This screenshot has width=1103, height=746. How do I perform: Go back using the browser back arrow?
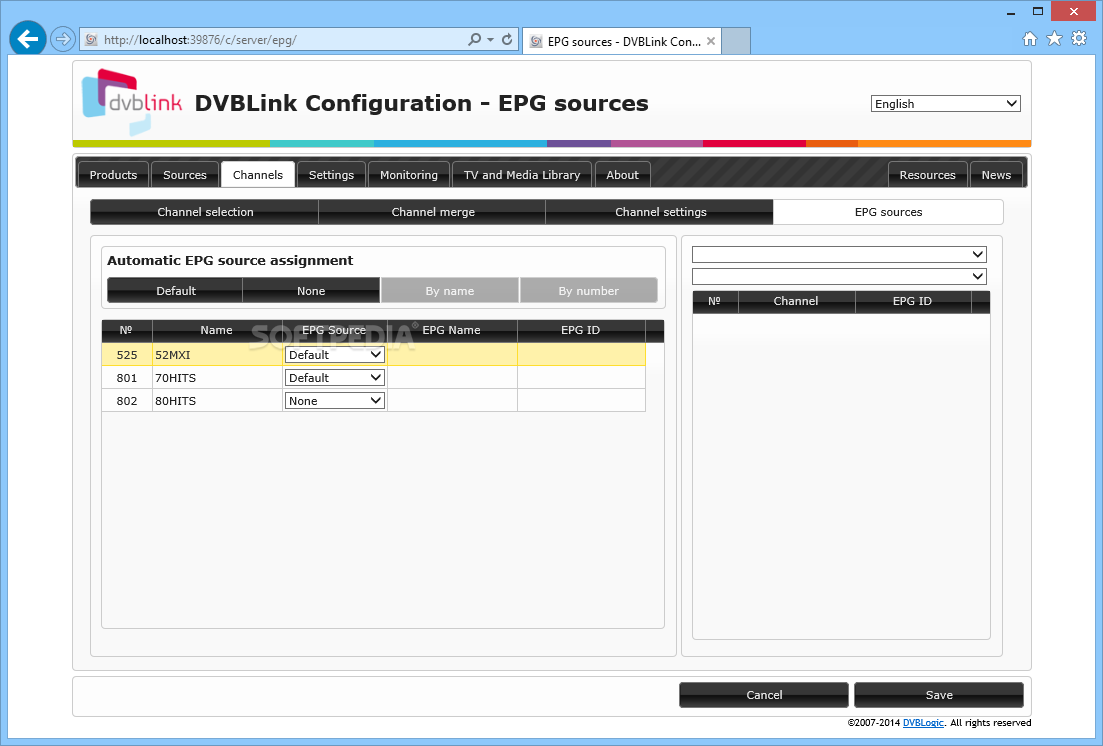28,39
